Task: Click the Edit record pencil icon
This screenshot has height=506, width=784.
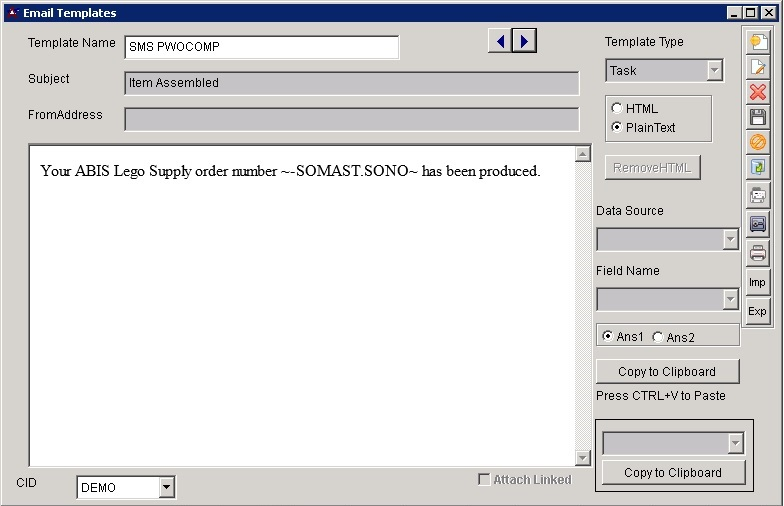Action: [x=758, y=67]
